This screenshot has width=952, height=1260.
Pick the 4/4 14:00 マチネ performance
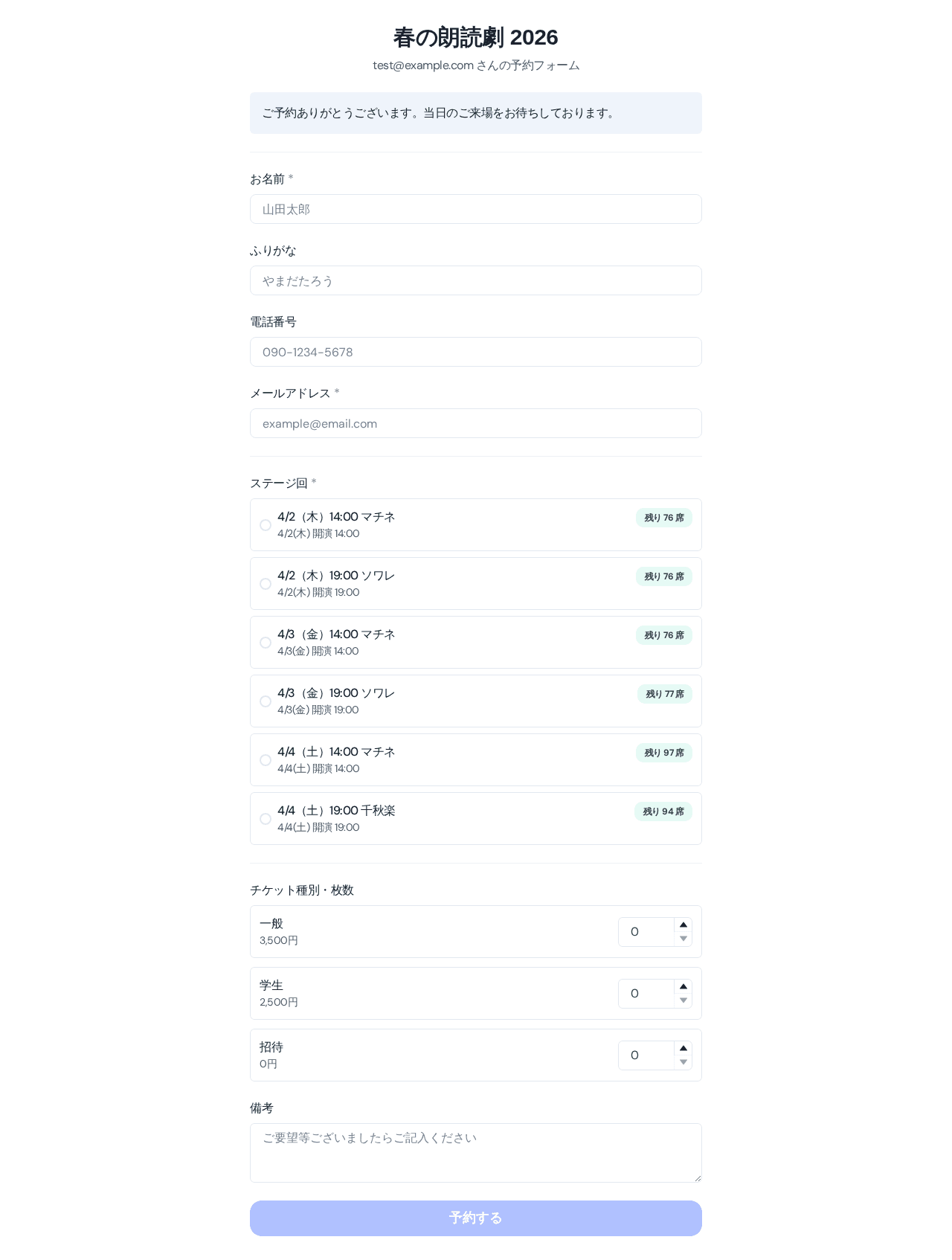266,760
